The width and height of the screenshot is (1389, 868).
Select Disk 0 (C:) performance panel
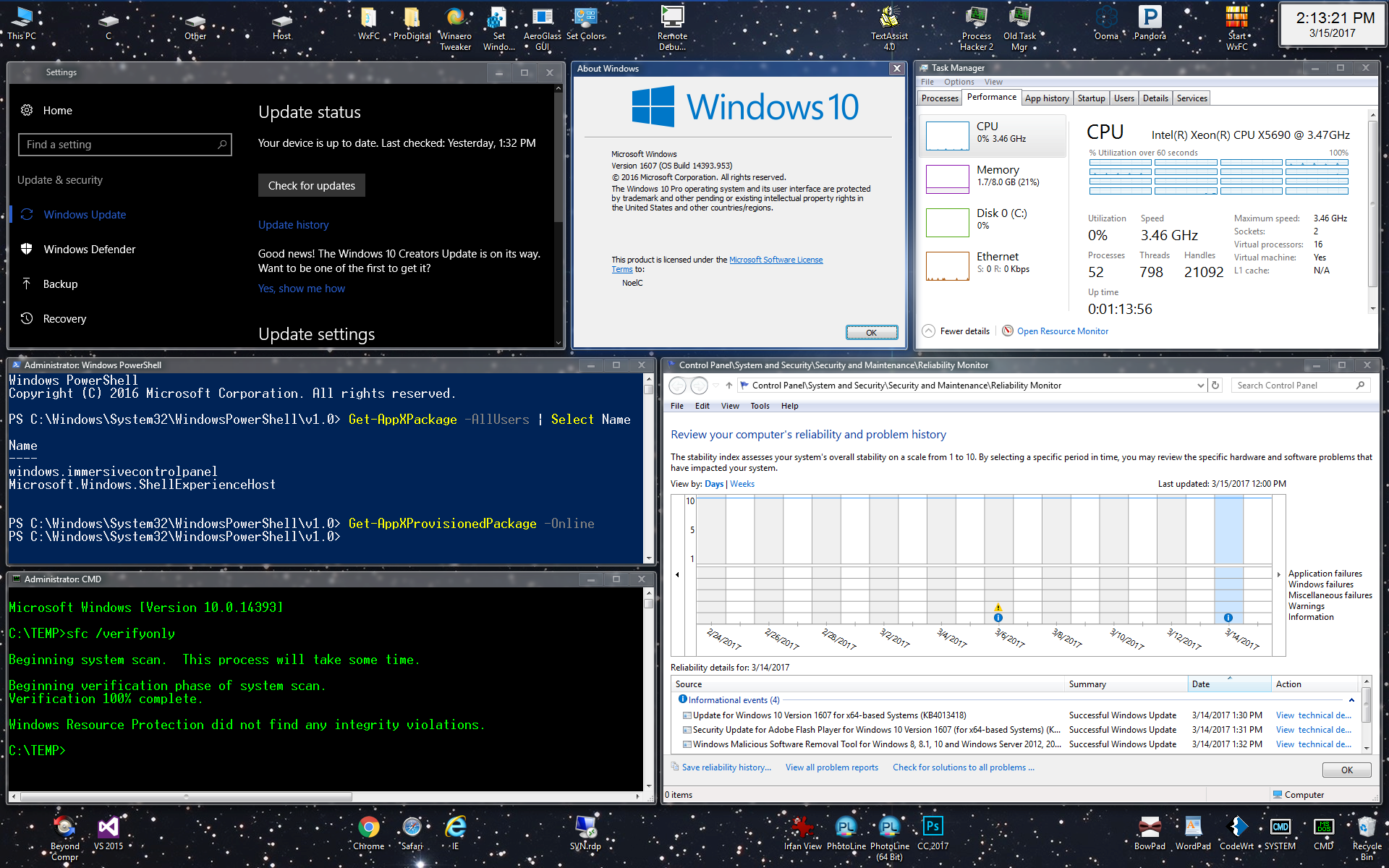[x=993, y=221]
